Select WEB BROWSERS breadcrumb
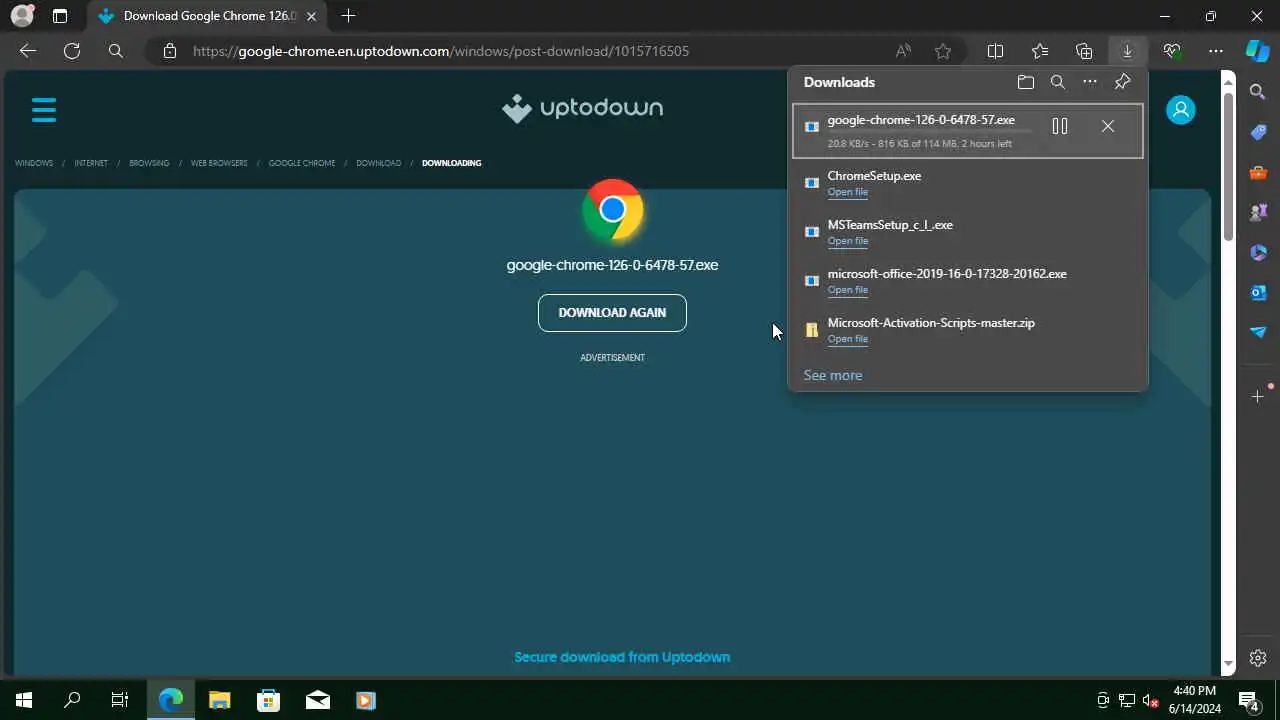Screen dimensions: 1280x720 219,163
